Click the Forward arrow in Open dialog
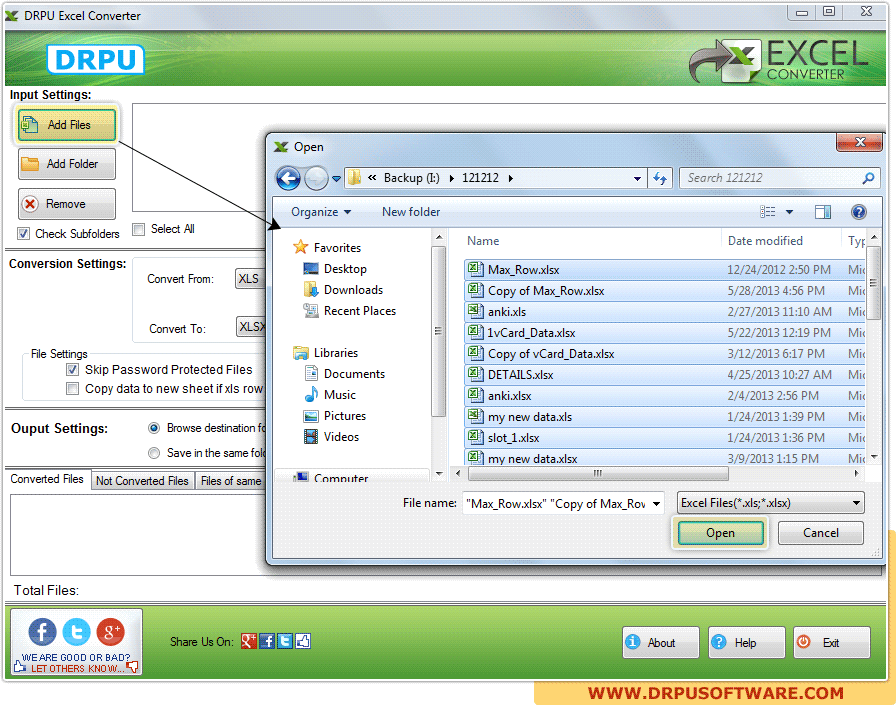This screenshot has width=896, height=705. click(316, 179)
